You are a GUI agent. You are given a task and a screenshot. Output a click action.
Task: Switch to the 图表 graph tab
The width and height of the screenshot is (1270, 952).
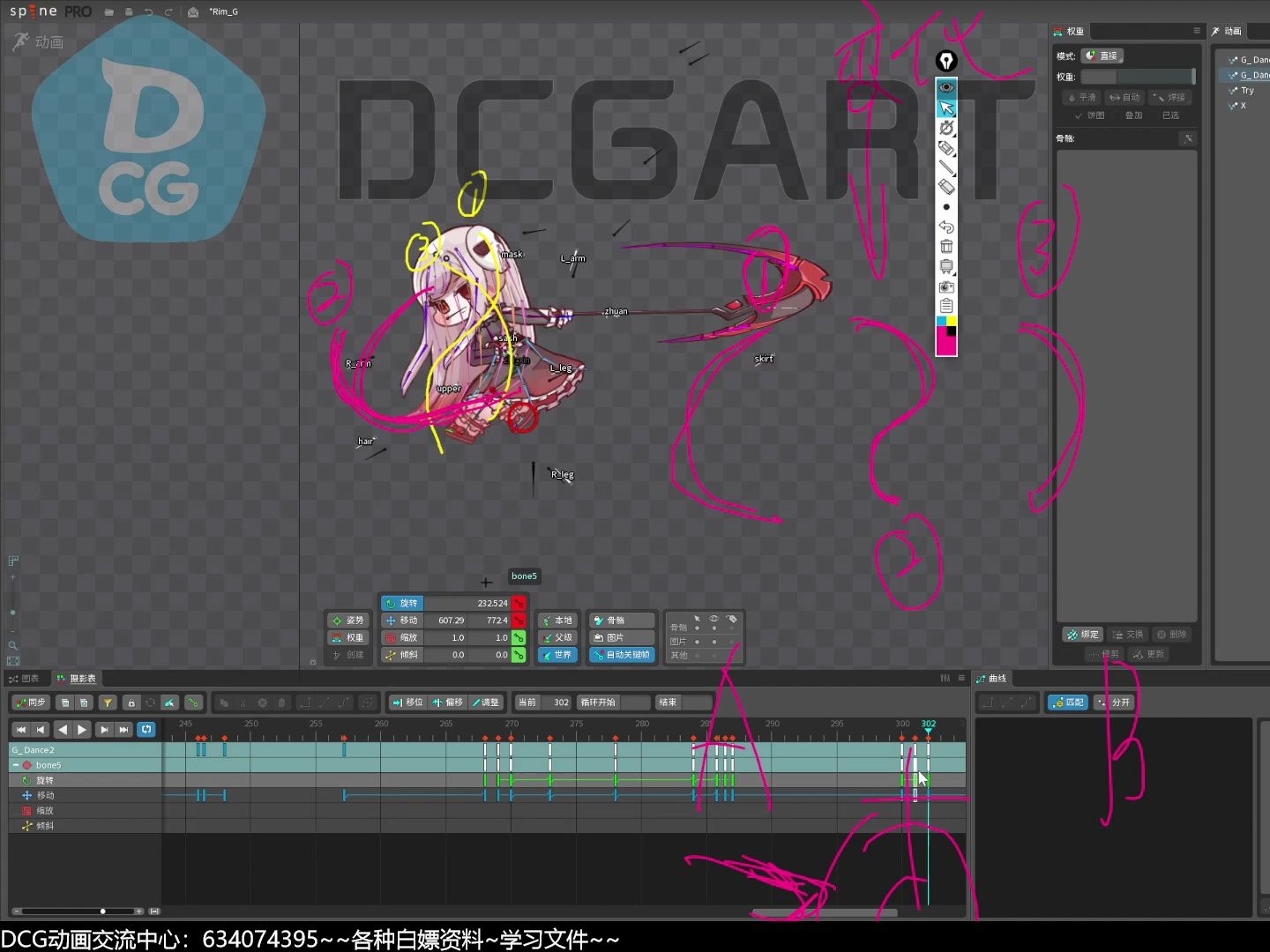24,679
